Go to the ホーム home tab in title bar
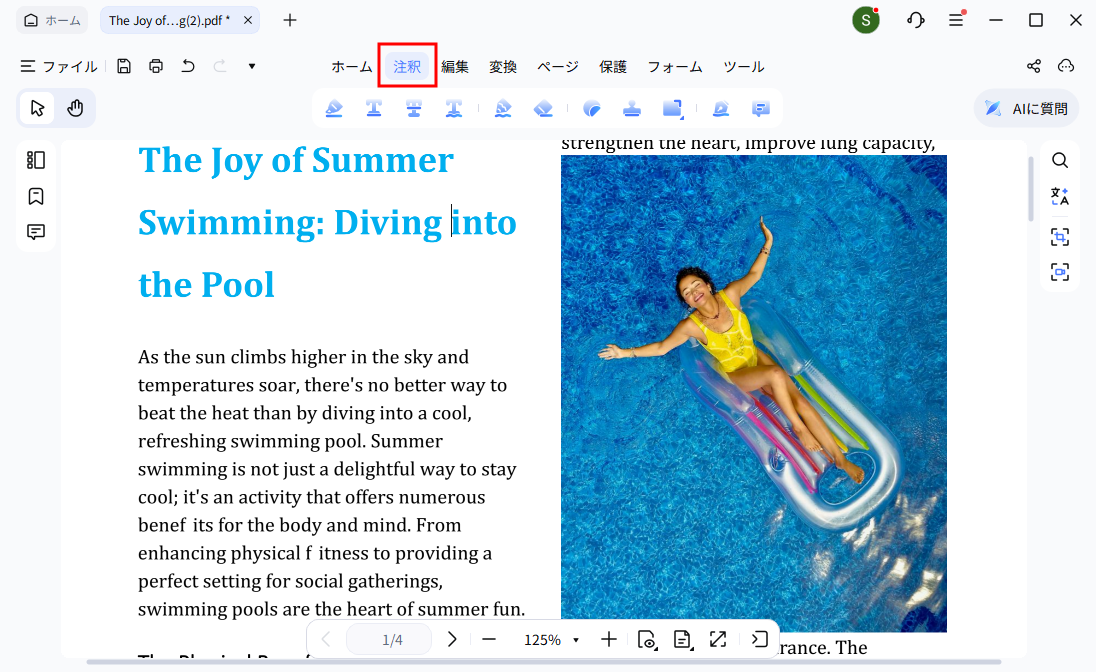This screenshot has height=672, width=1096. point(52,20)
